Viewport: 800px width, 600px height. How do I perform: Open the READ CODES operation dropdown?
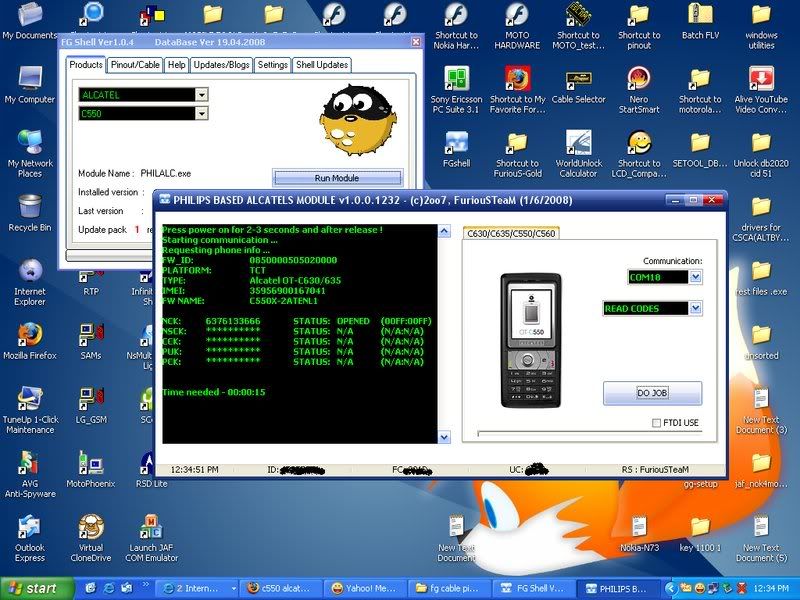pos(695,308)
